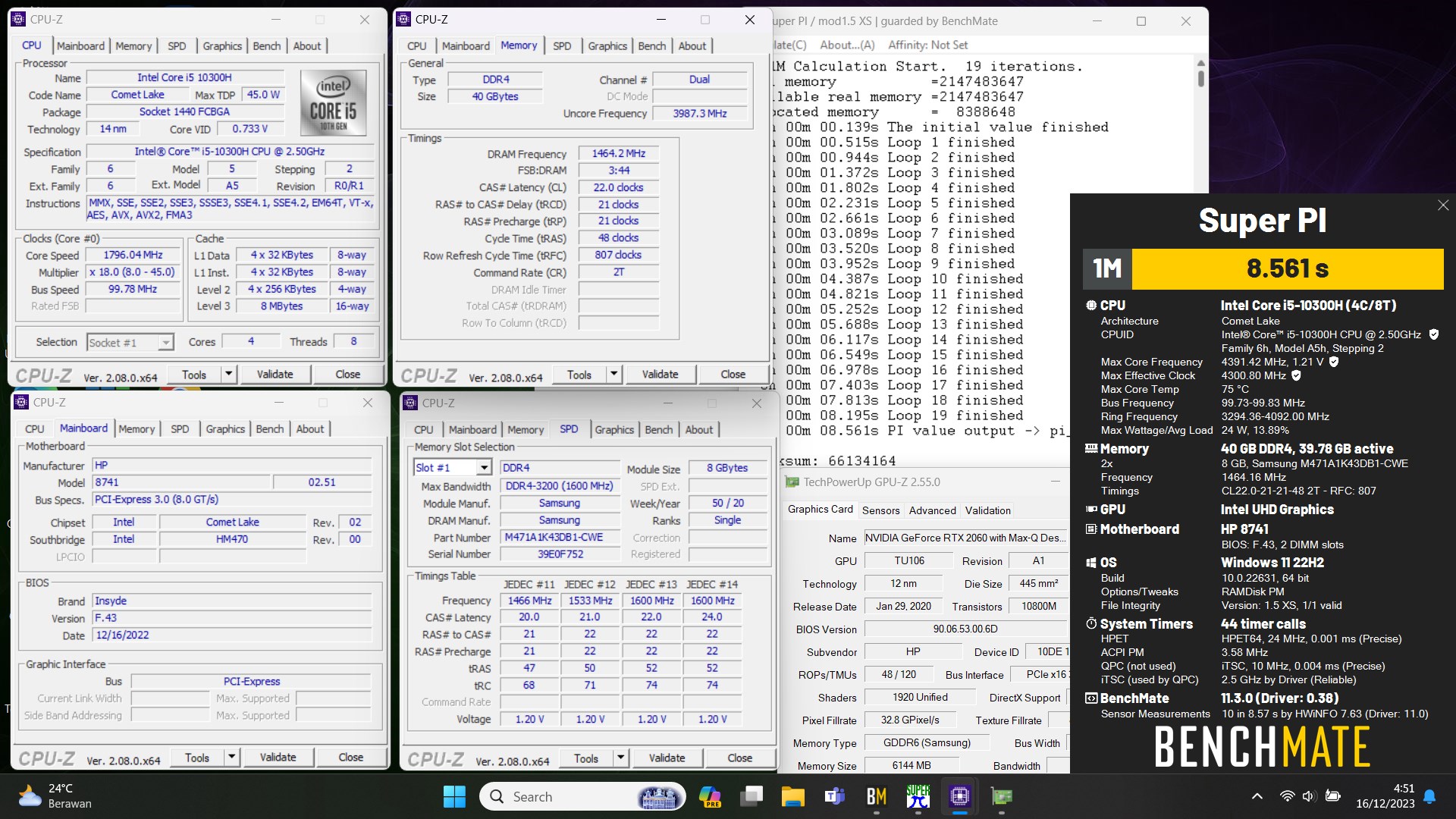Open Task View from the taskbar
The image size is (1456, 819).
[752, 796]
